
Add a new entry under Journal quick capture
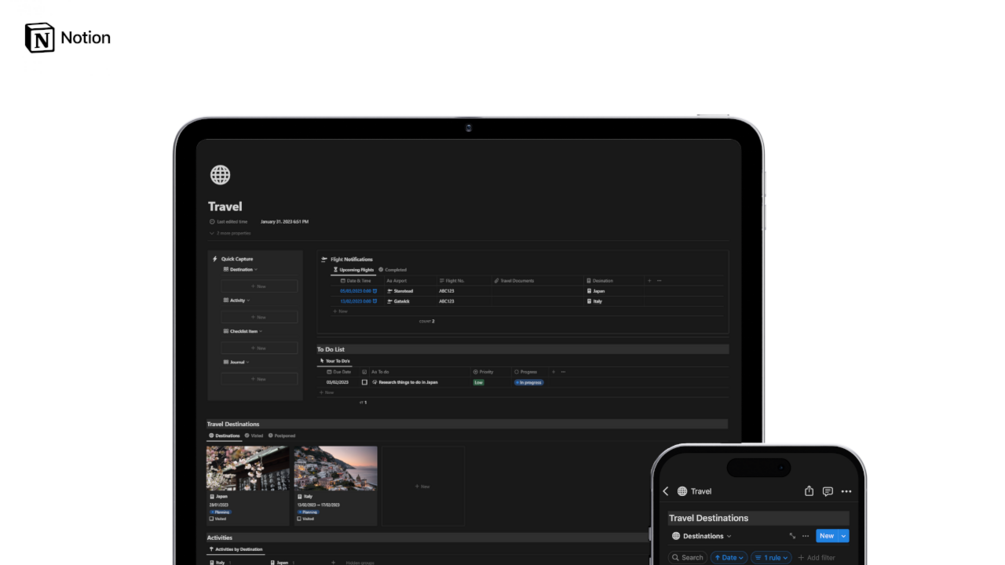(259, 379)
